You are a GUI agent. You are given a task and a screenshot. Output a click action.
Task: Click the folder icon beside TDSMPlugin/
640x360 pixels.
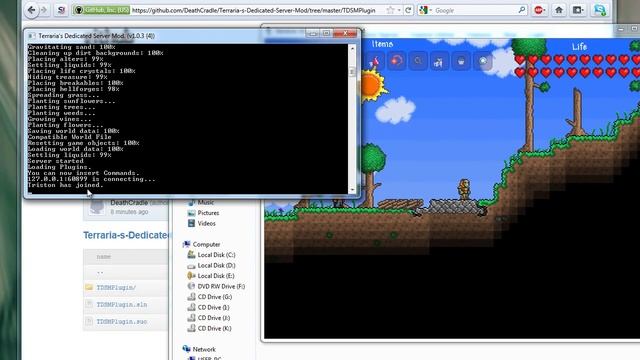(x=89, y=287)
